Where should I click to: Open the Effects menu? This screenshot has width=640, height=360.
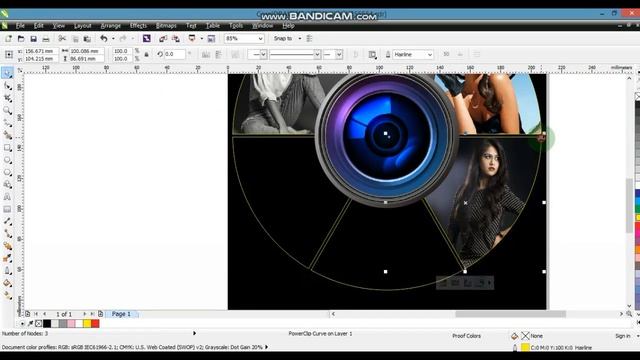(138, 25)
